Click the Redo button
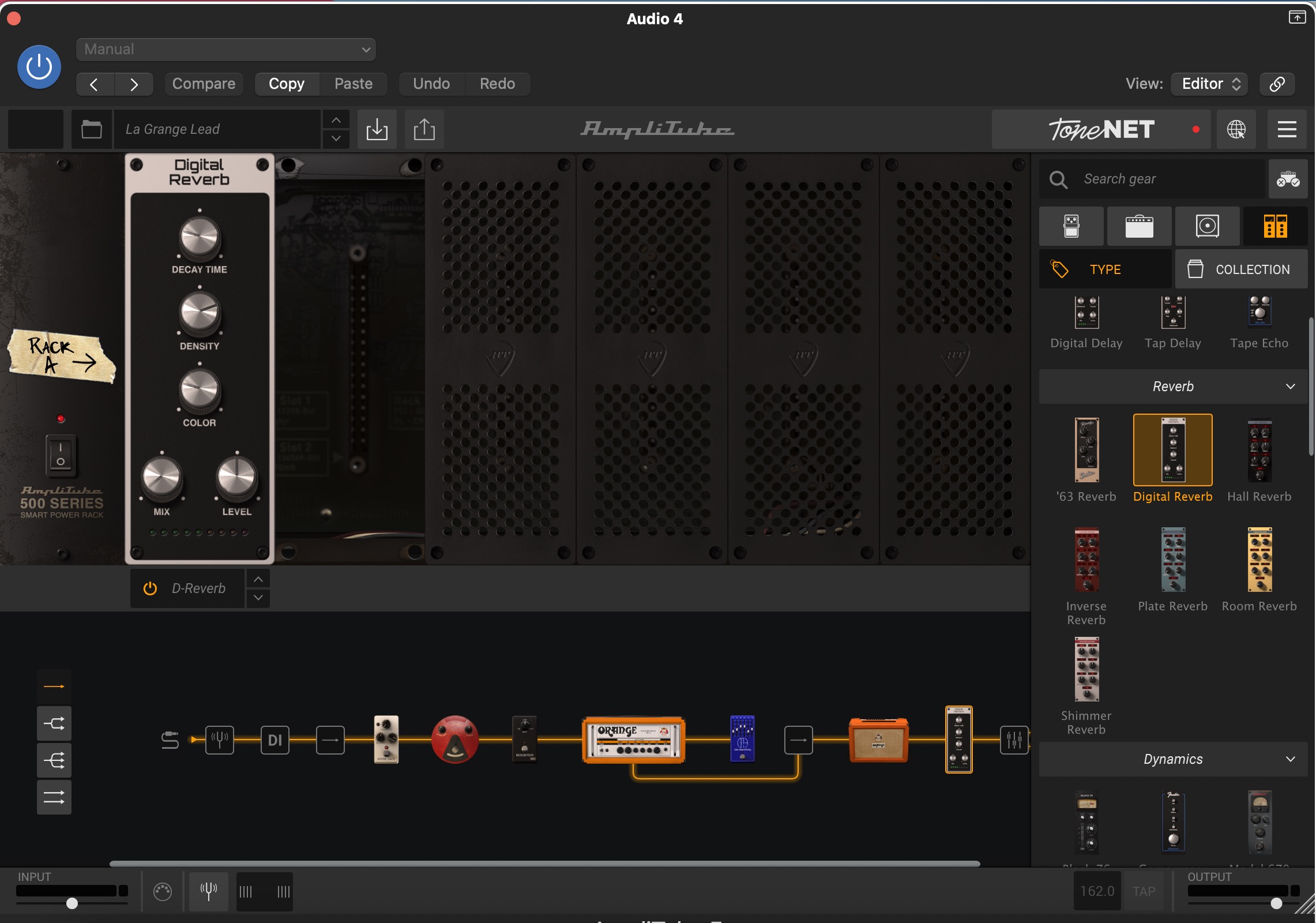The width and height of the screenshot is (1316, 923). tap(498, 84)
